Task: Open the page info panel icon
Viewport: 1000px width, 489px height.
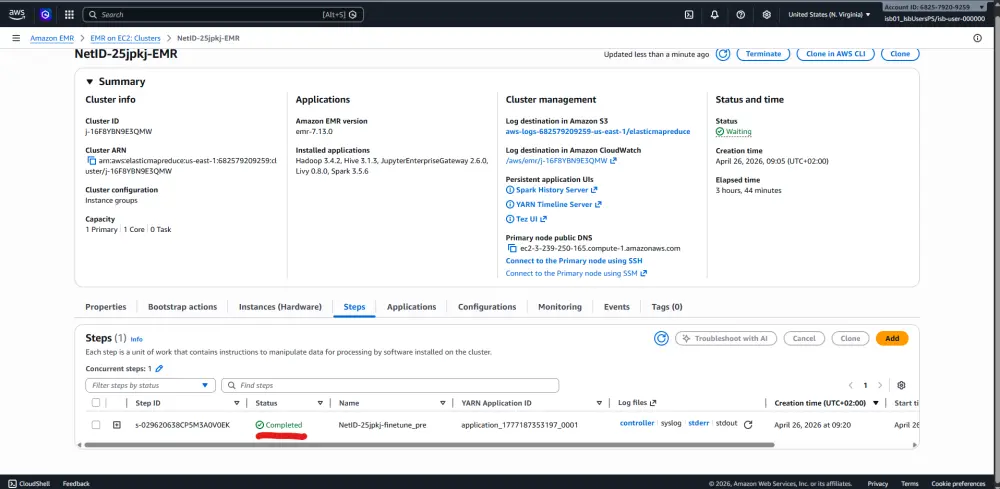Action: (978, 38)
